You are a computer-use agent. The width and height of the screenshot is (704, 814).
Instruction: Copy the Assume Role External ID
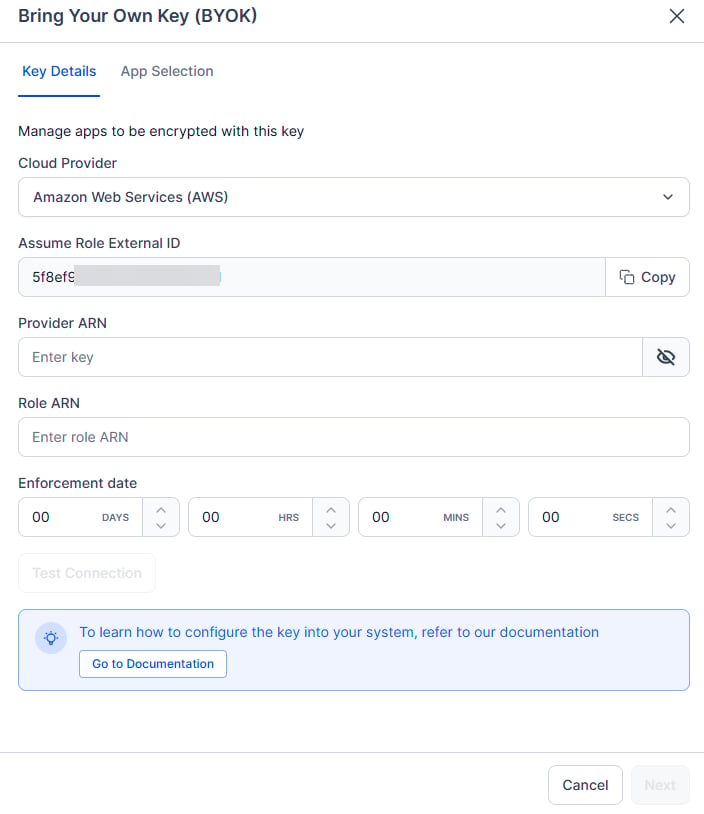pos(647,277)
